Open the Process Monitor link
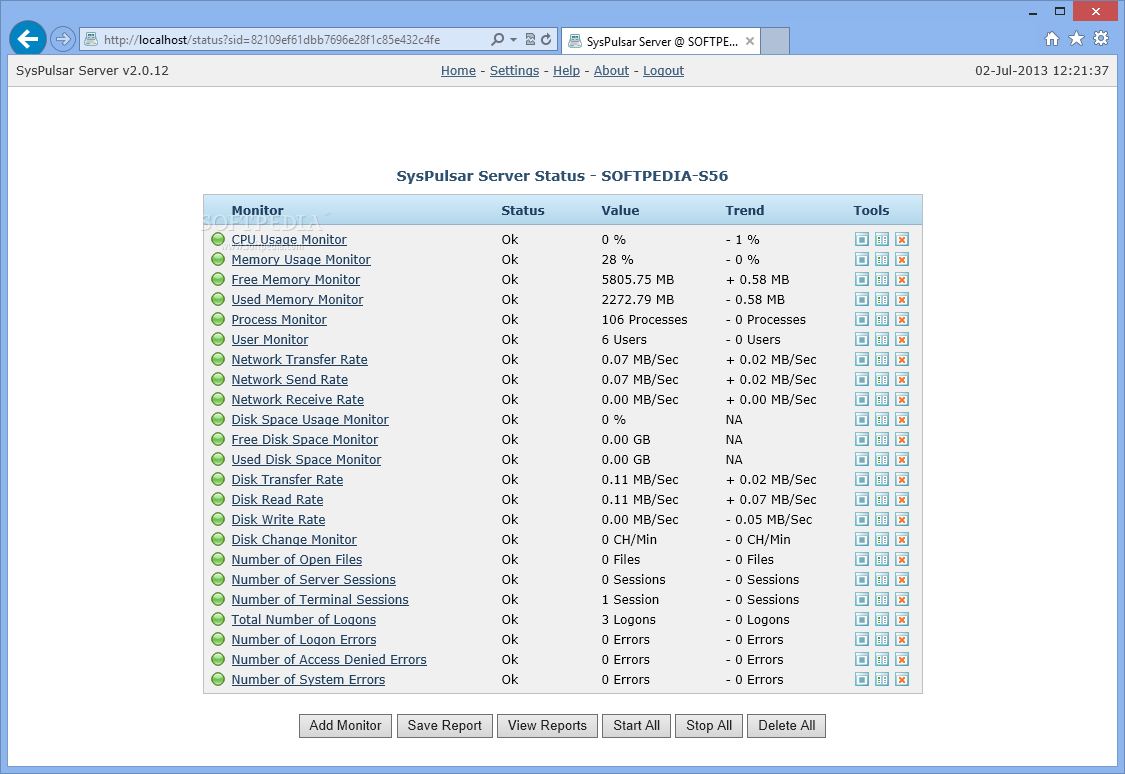This screenshot has width=1125, height=774. [279, 319]
